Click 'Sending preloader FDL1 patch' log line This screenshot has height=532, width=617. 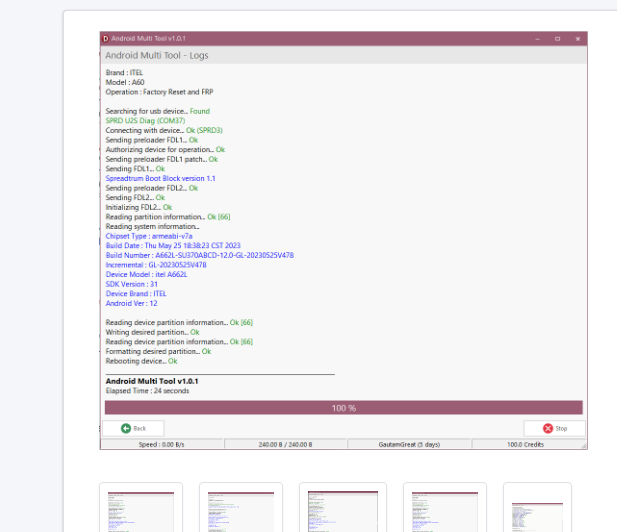click(162, 159)
